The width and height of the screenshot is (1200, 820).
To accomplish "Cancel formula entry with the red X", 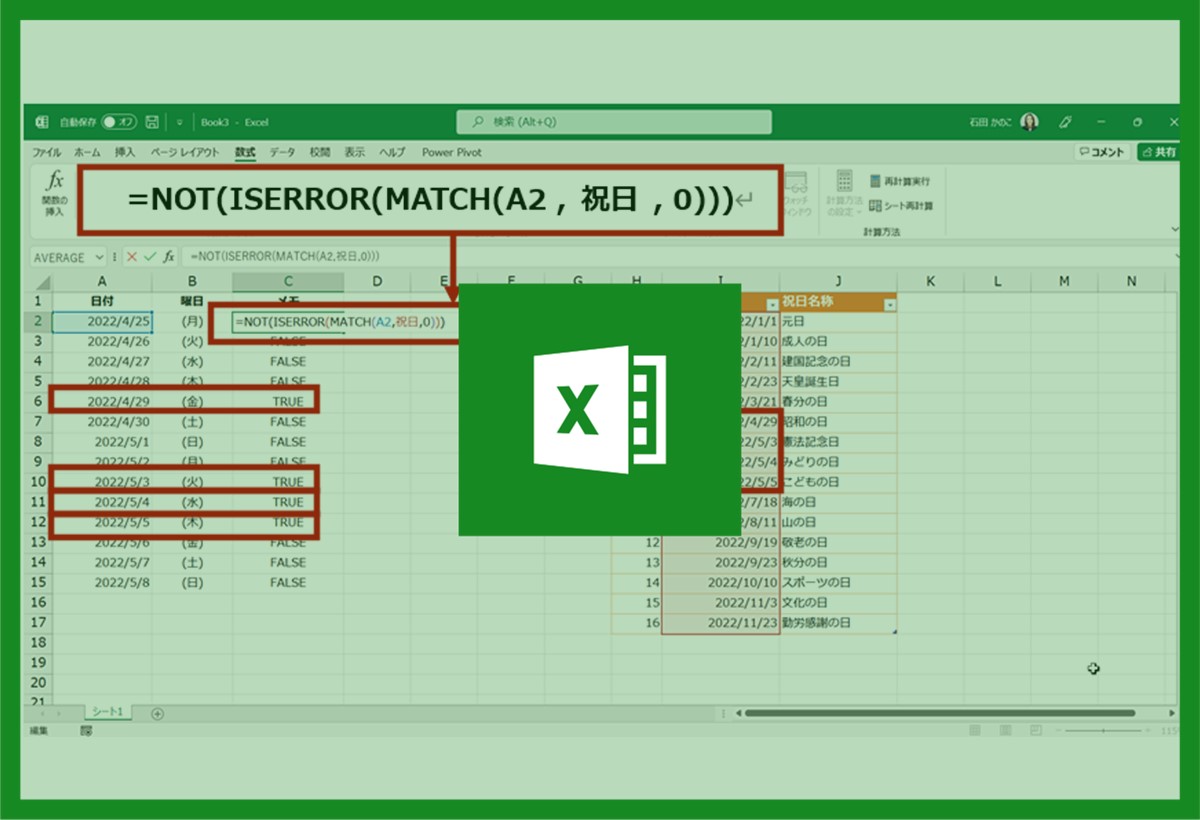I will pos(132,257).
